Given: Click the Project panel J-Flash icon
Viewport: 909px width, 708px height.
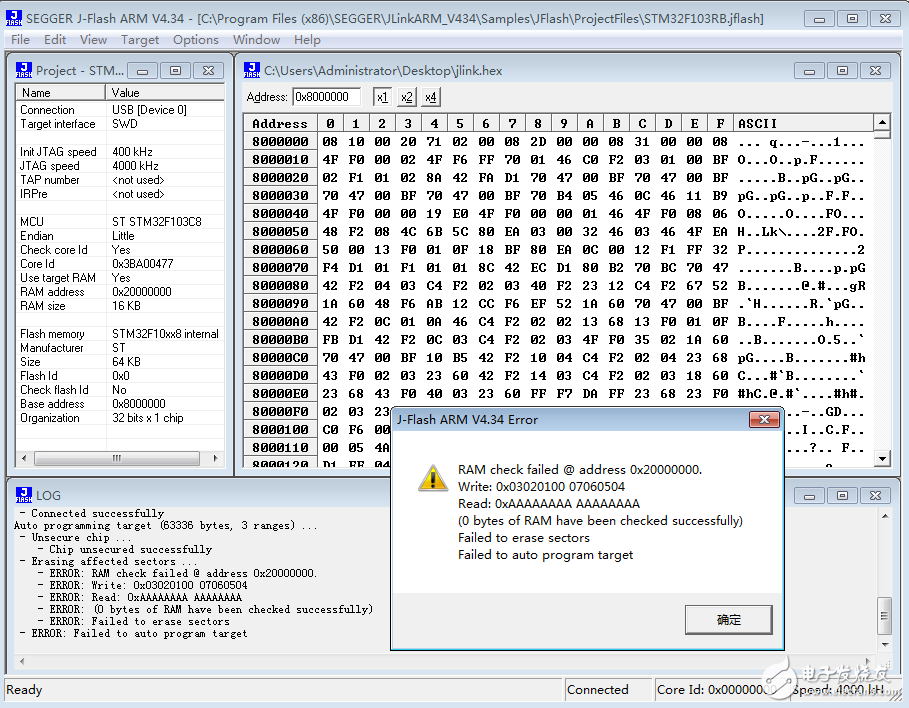Looking at the screenshot, I should (24, 70).
